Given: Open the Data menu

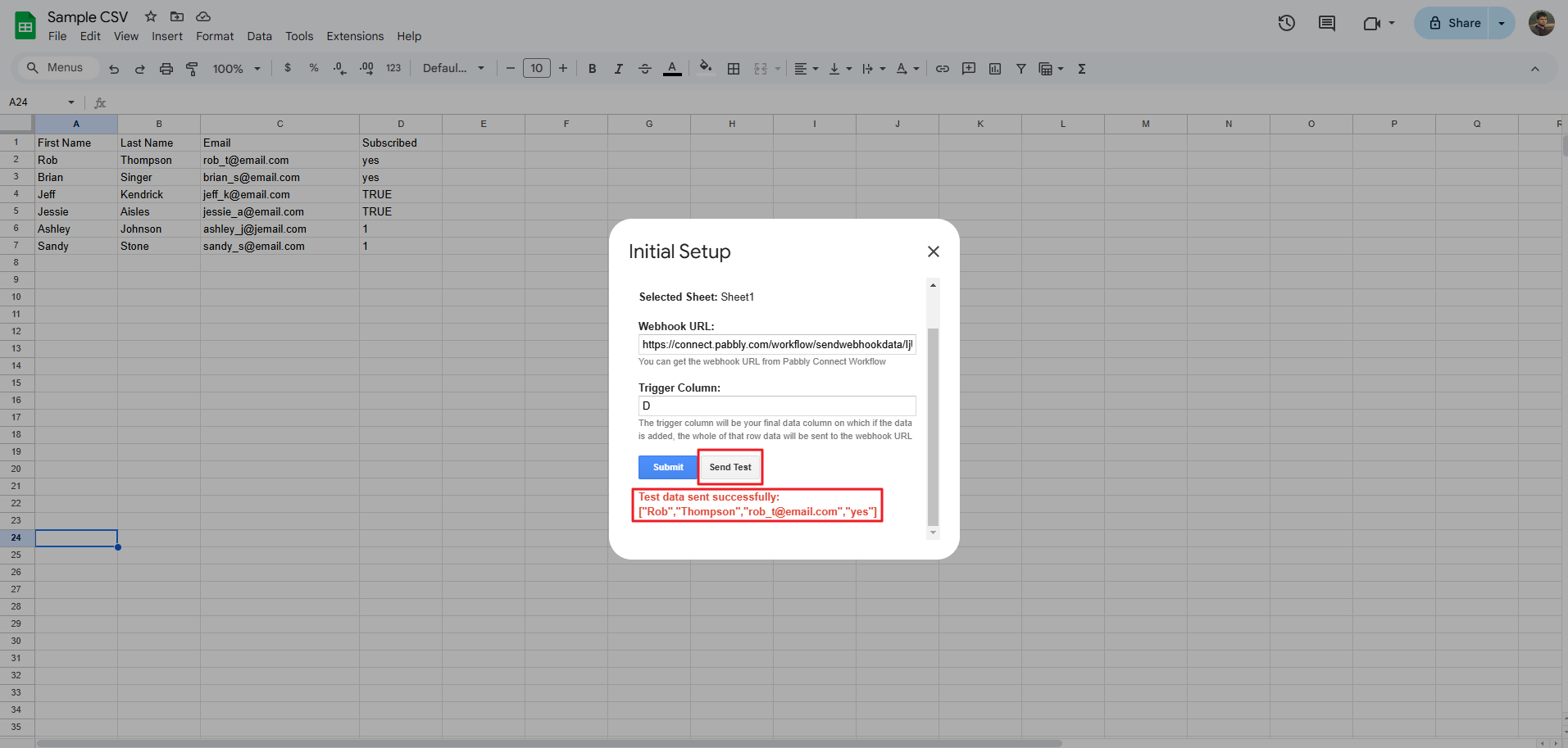Looking at the screenshot, I should tap(259, 36).
